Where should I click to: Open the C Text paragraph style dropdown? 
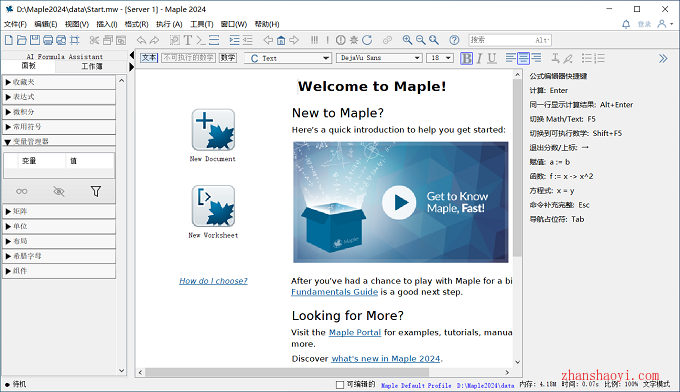click(288, 58)
